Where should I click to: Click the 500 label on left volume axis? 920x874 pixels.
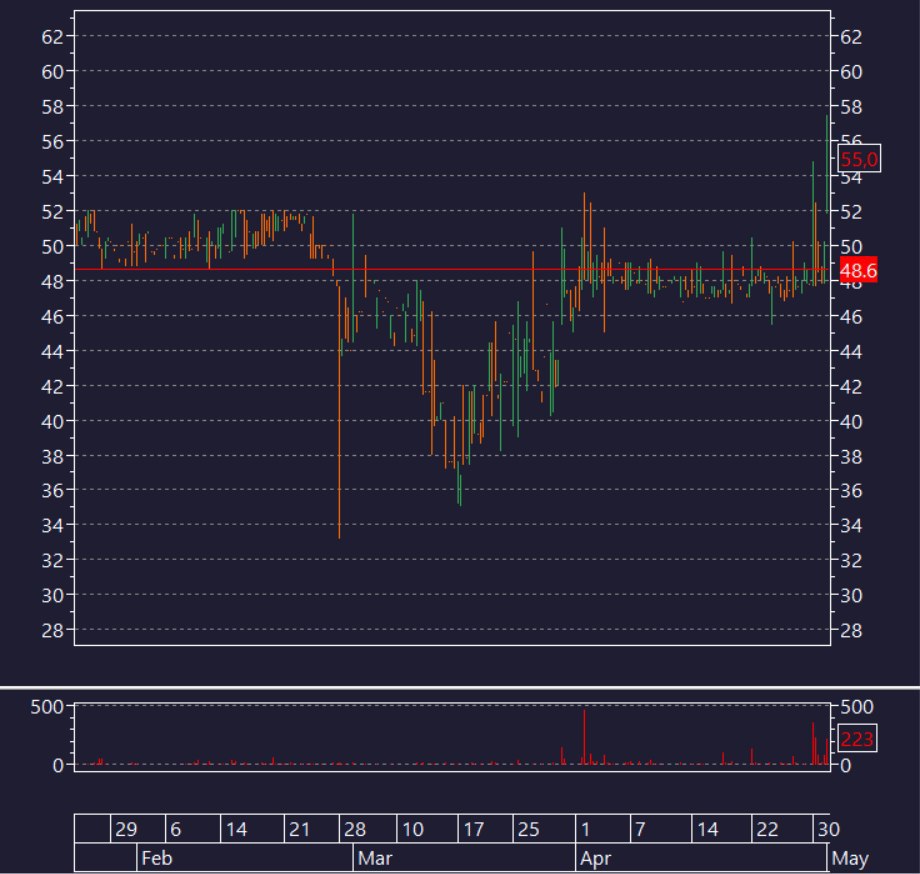47,706
